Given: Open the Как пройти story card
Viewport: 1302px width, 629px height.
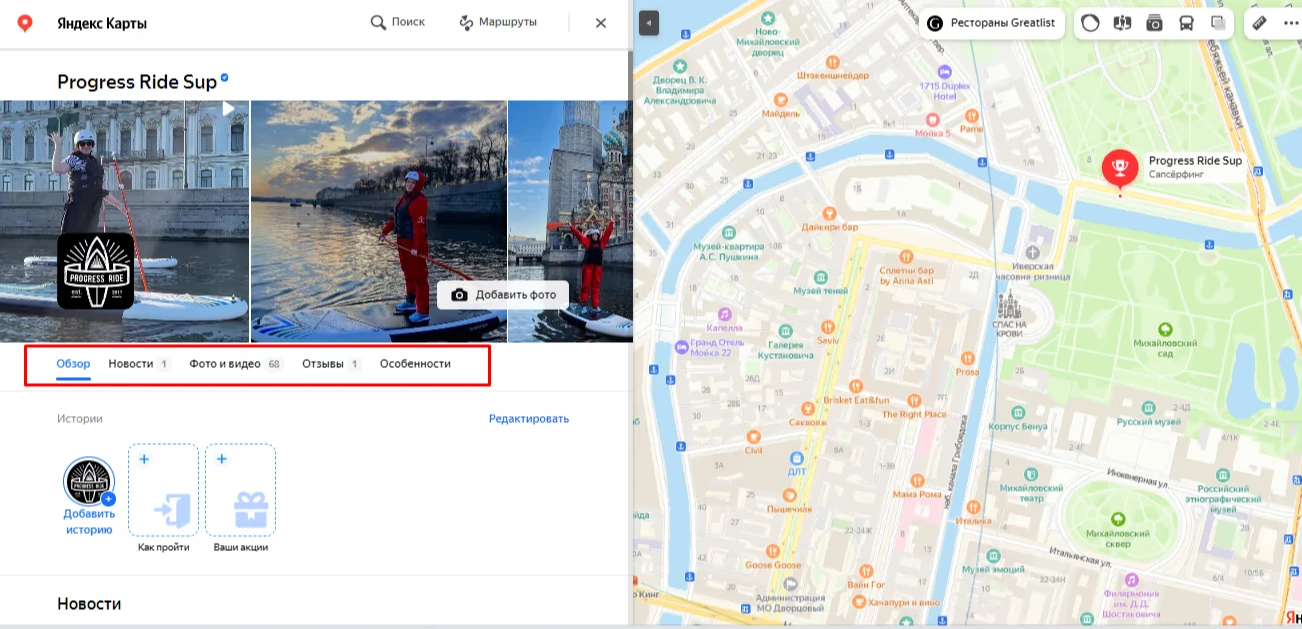Looking at the screenshot, I should (164, 489).
